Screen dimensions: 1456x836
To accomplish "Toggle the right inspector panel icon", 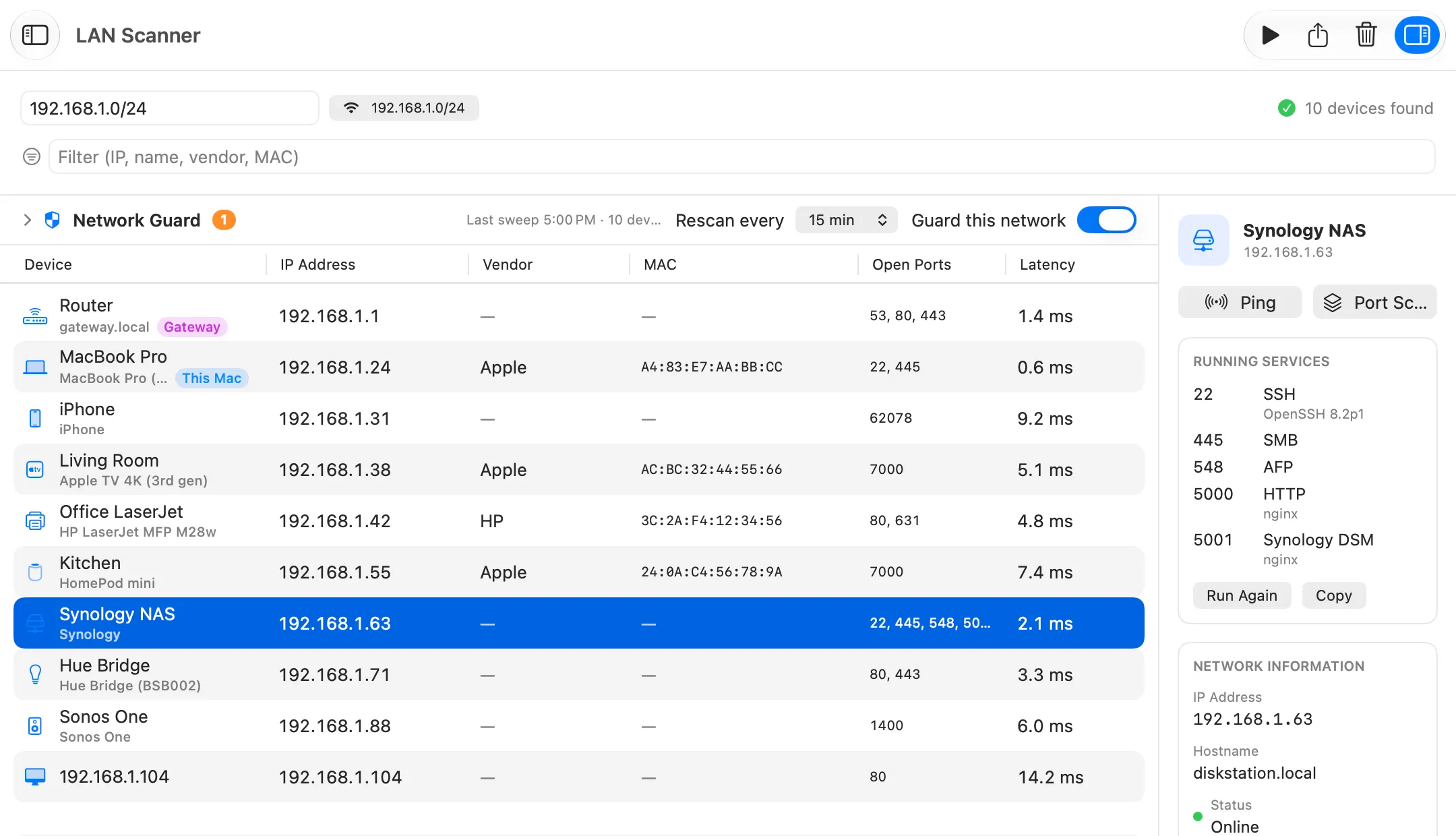I will click(1416, 35).
